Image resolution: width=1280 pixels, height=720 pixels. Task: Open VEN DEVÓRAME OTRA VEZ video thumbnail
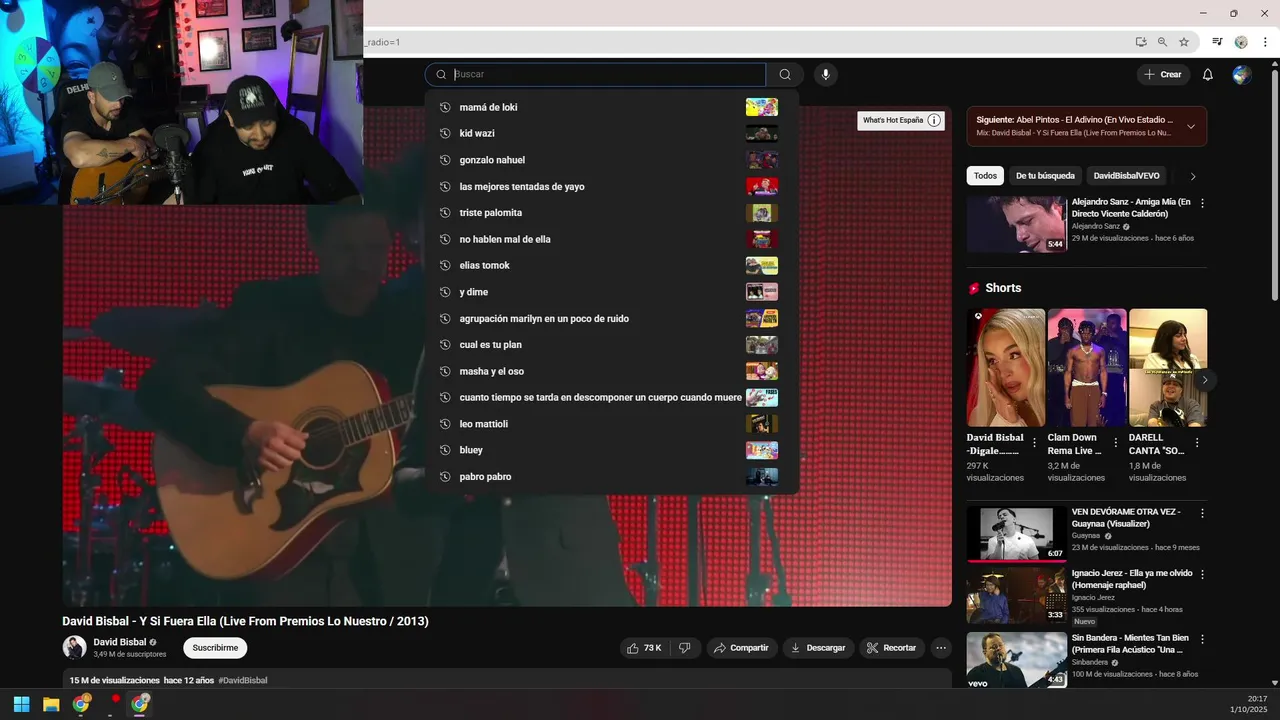[x=1016, y=534]
